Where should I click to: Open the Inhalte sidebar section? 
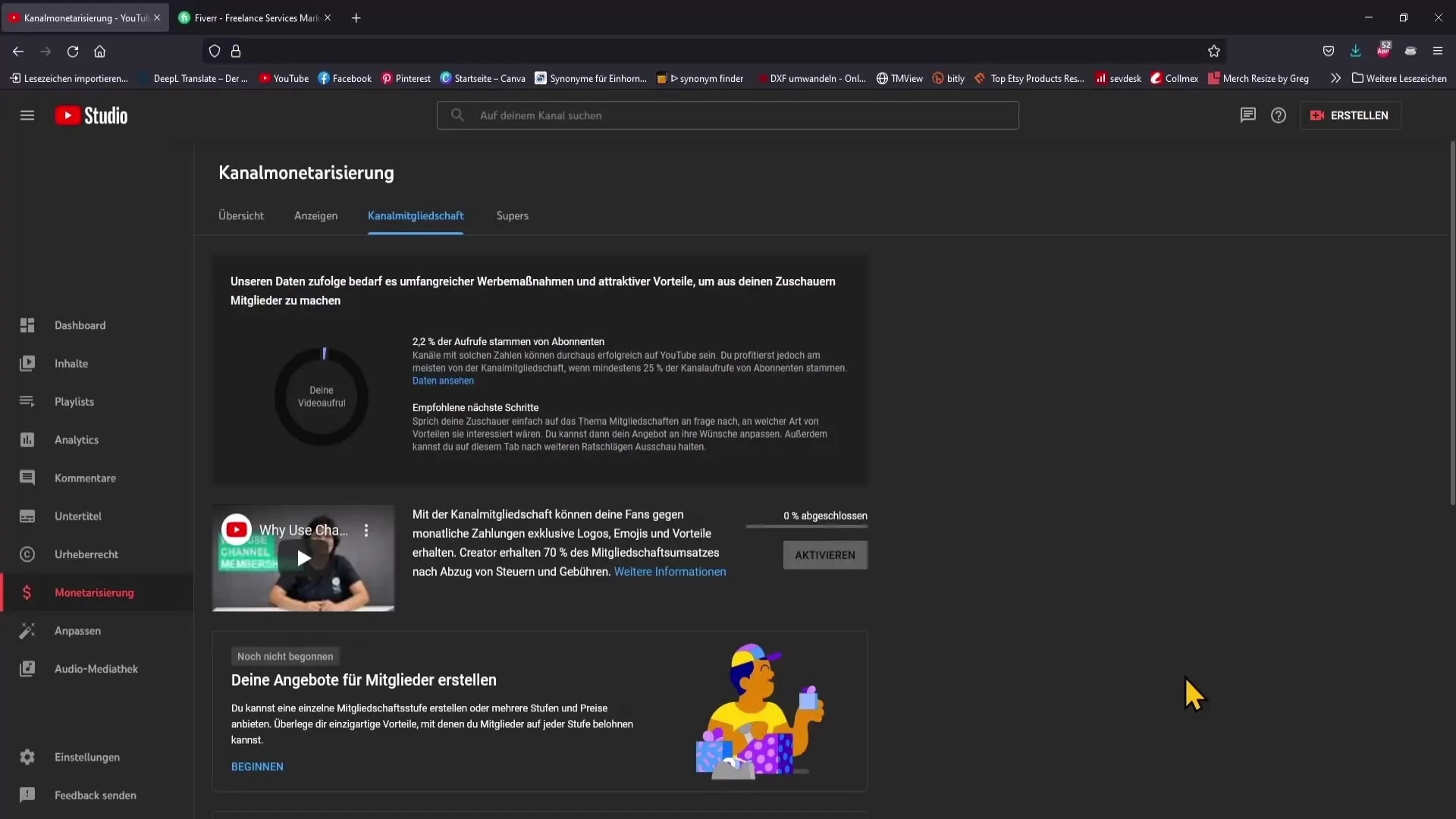coord(71,363)
